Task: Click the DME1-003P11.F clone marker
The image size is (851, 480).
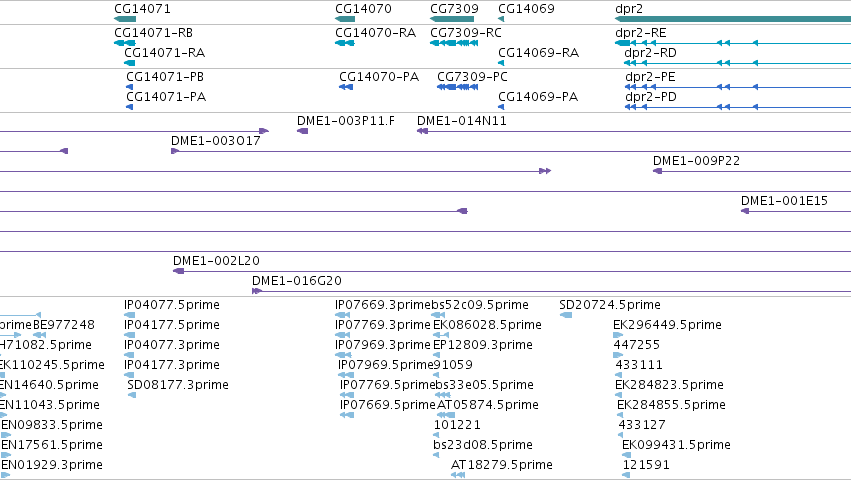Action: point(302,131)
